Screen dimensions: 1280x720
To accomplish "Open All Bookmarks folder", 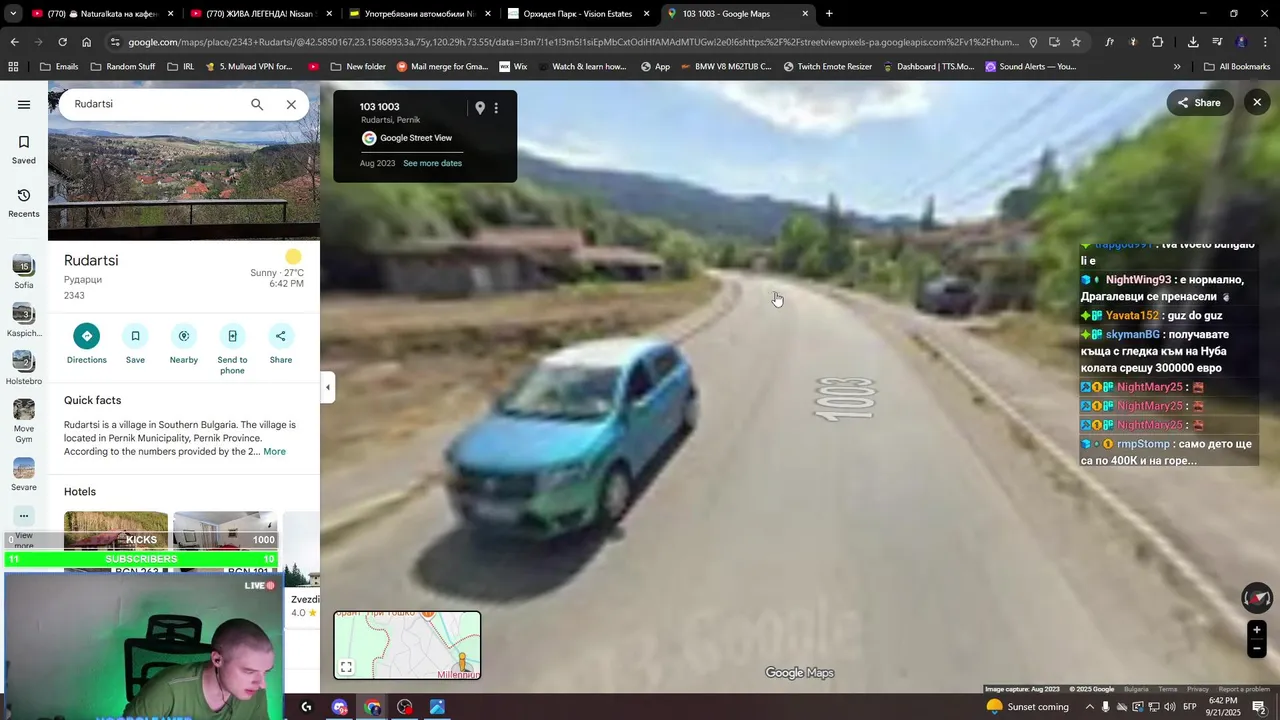I will [1237, 67].
